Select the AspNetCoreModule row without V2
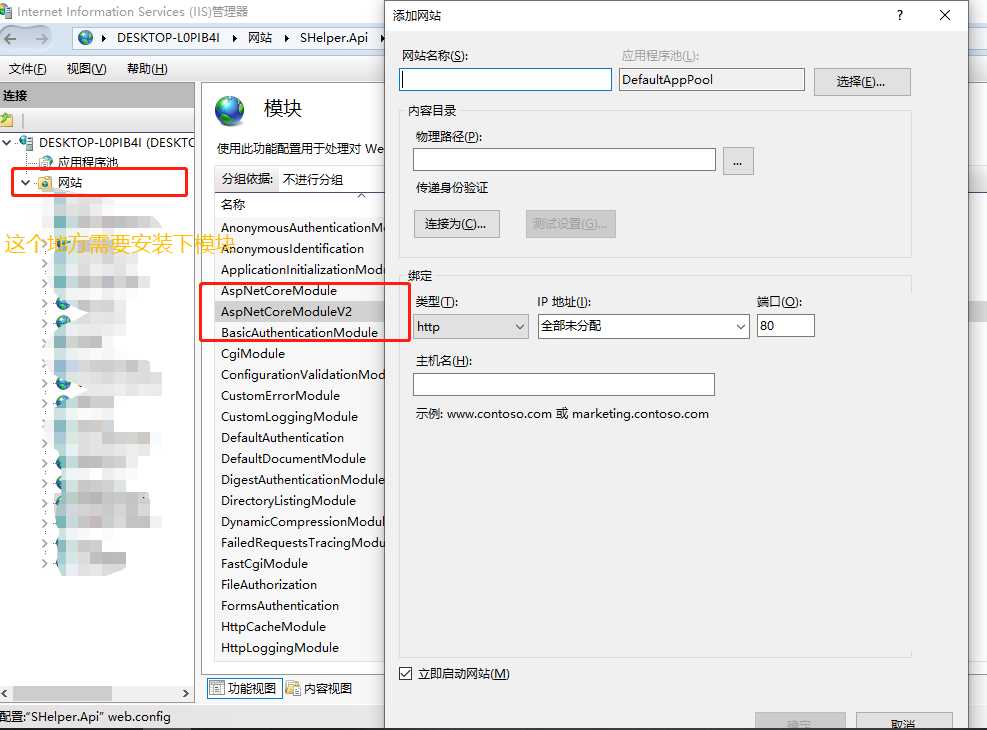987x730 pixels. [301, 291]
